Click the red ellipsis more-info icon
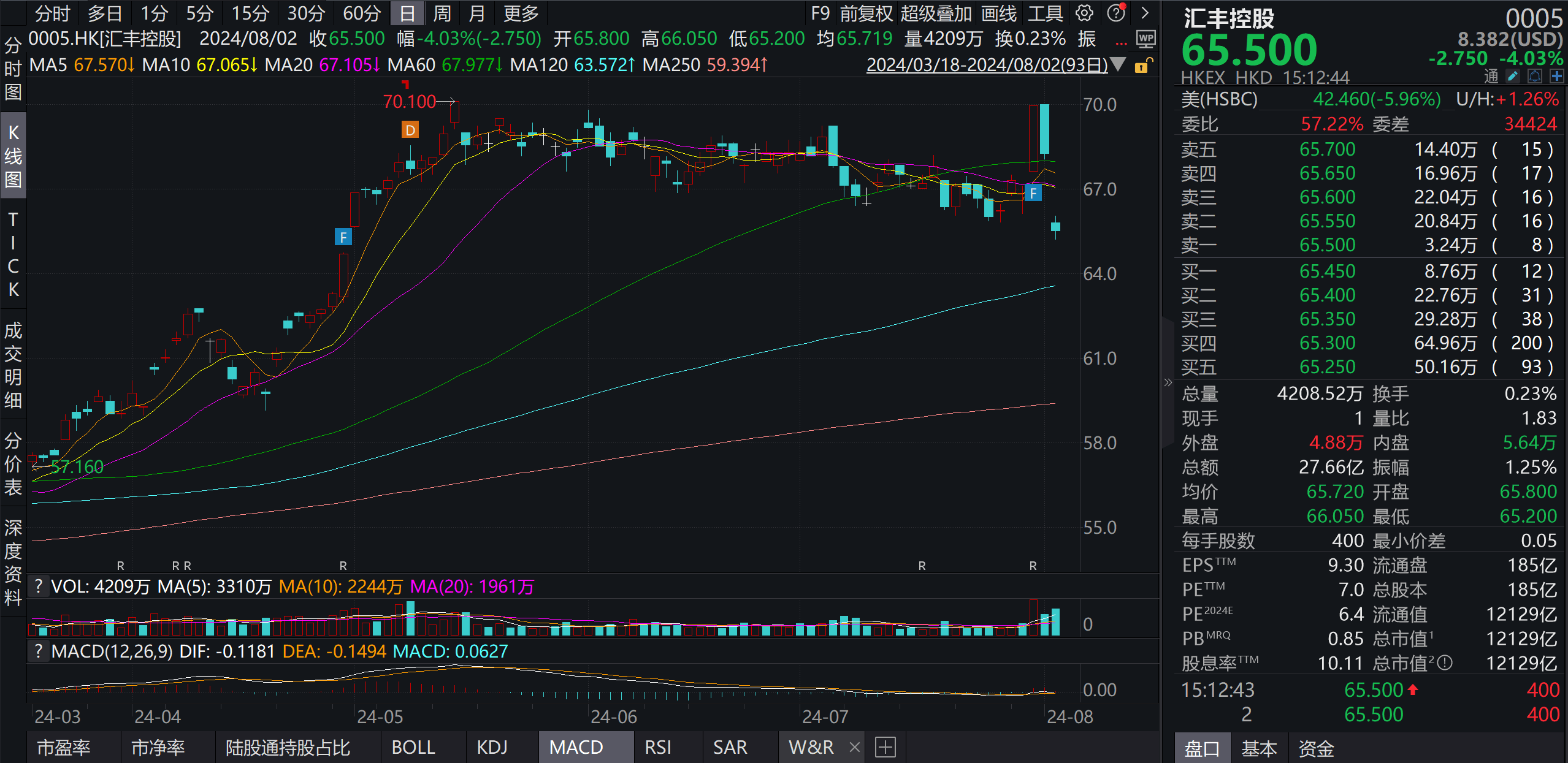 pyautogui.click(x=1121, y=44)
